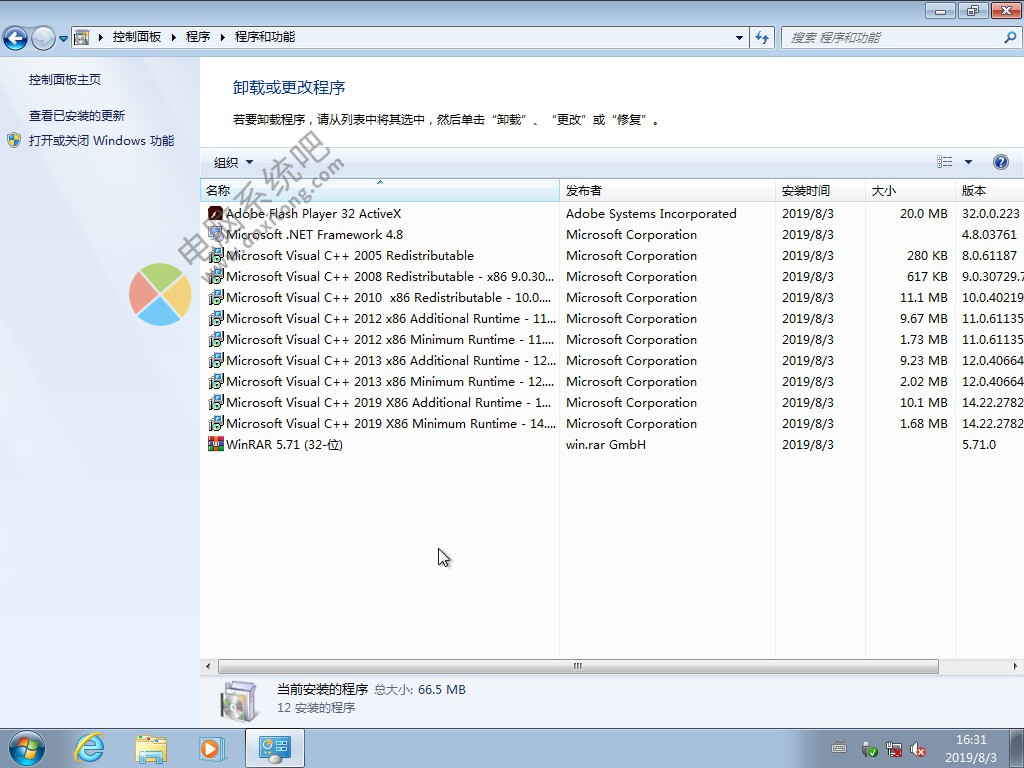Click the Safely Remove Hardware tray icon
This screenshot has height=768, width=1024.
[869, 749]
